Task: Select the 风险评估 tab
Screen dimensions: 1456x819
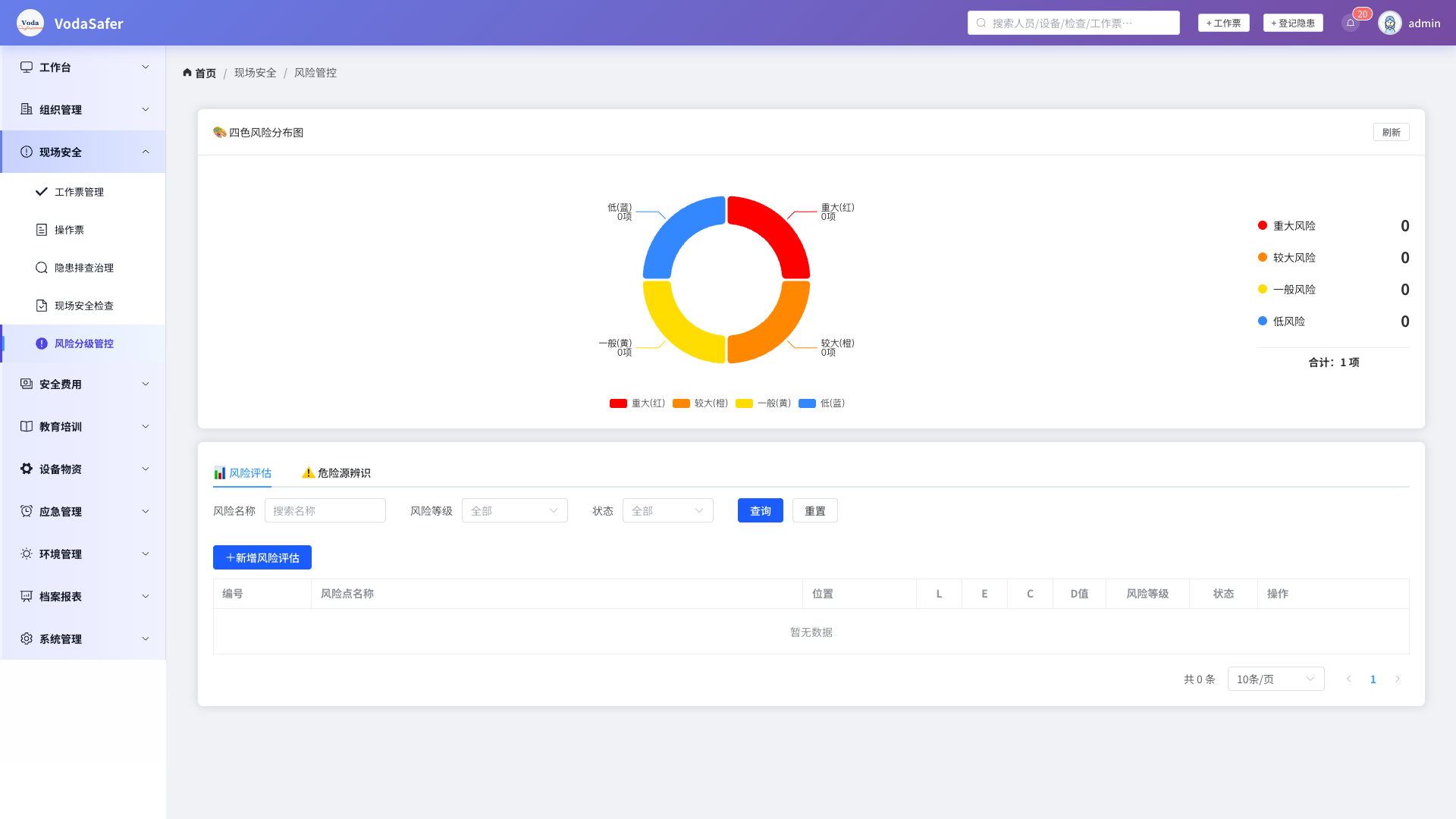Action: click(243, 472)
